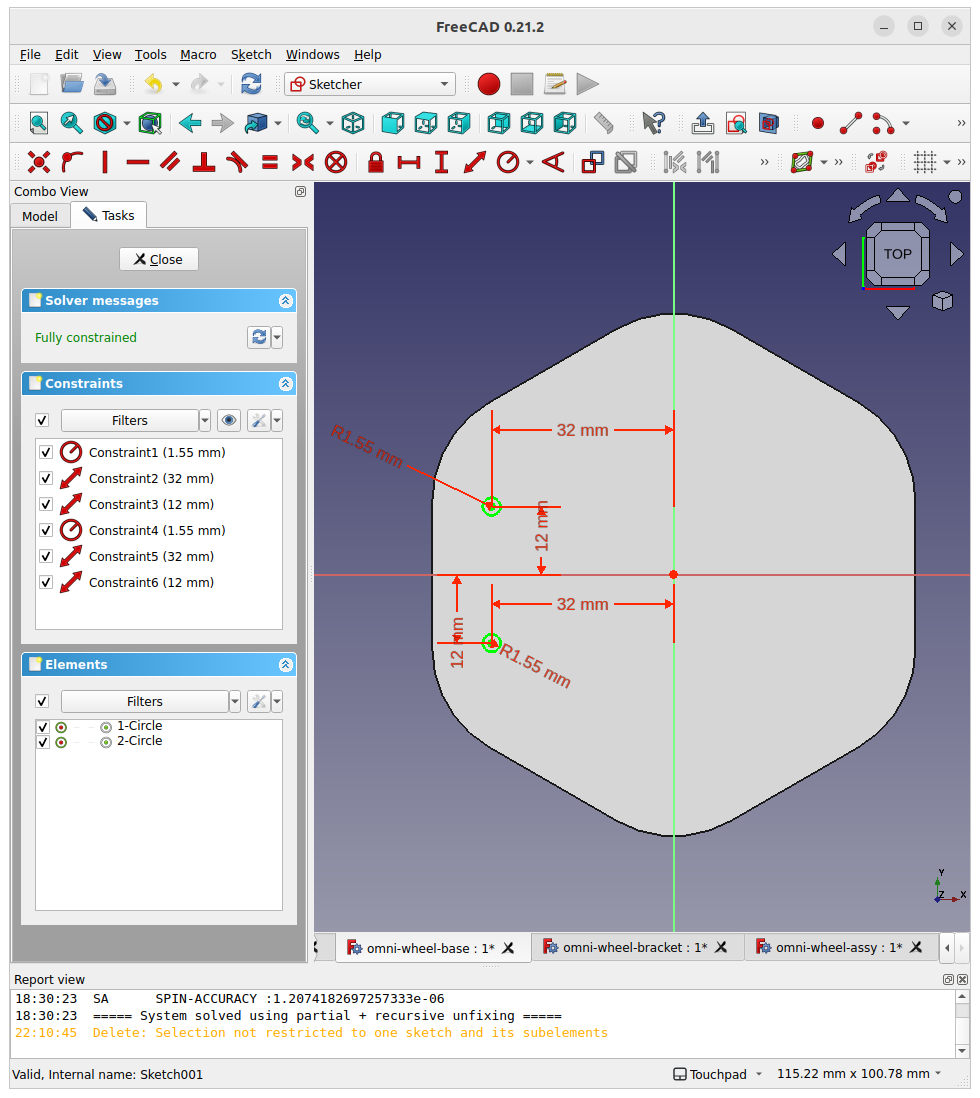980x1098 pixels.
Task: Open the Undo history dropdown arrow
Action: [x=176, y=84]
